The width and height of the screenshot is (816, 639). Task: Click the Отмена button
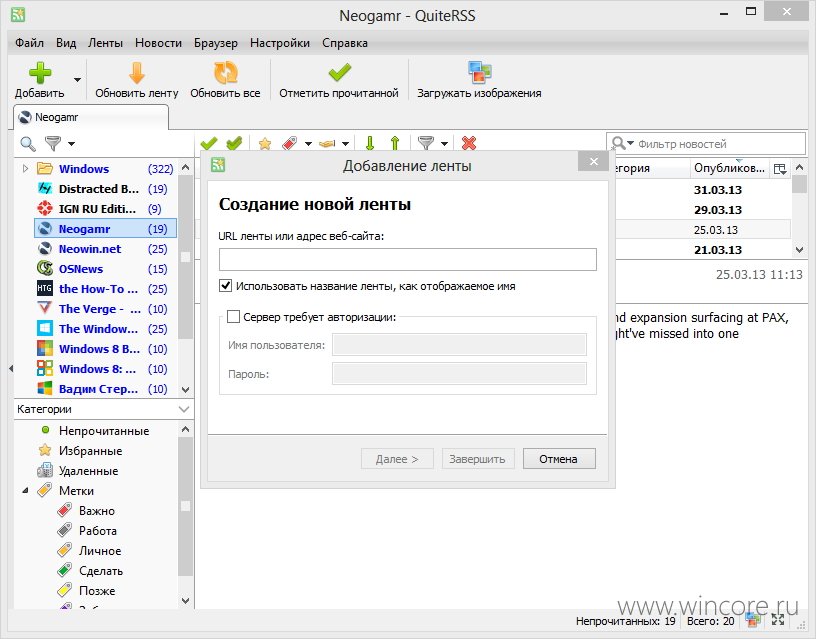[x=559, y=459]
